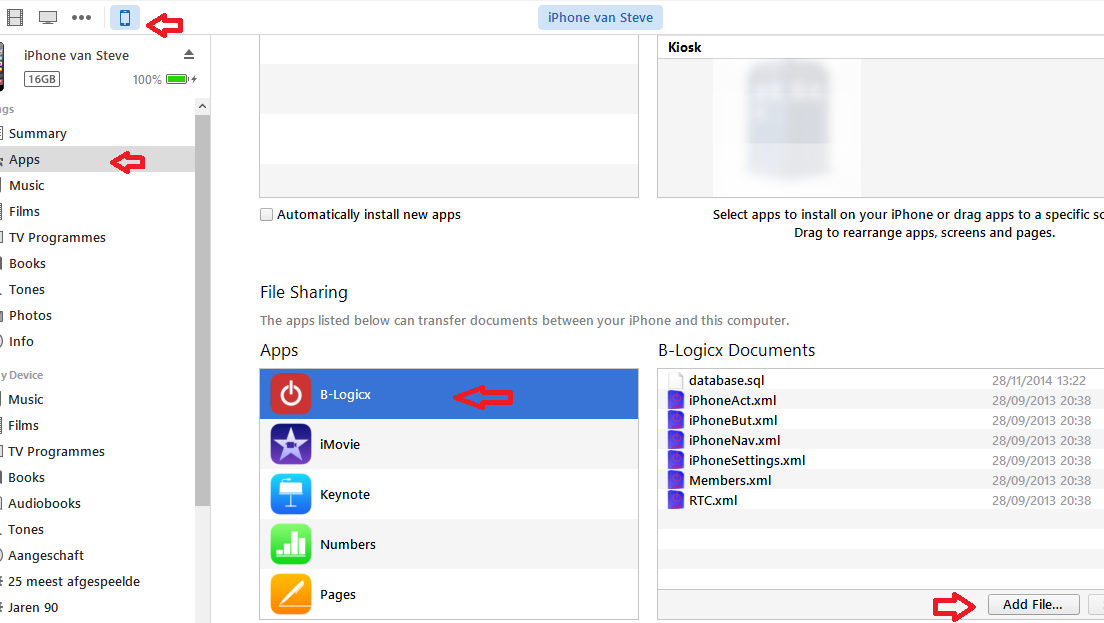Select iPhoneBut.xml document
Image resolution: width=1104 pixels, height=623 pixels.
[881, 420]
